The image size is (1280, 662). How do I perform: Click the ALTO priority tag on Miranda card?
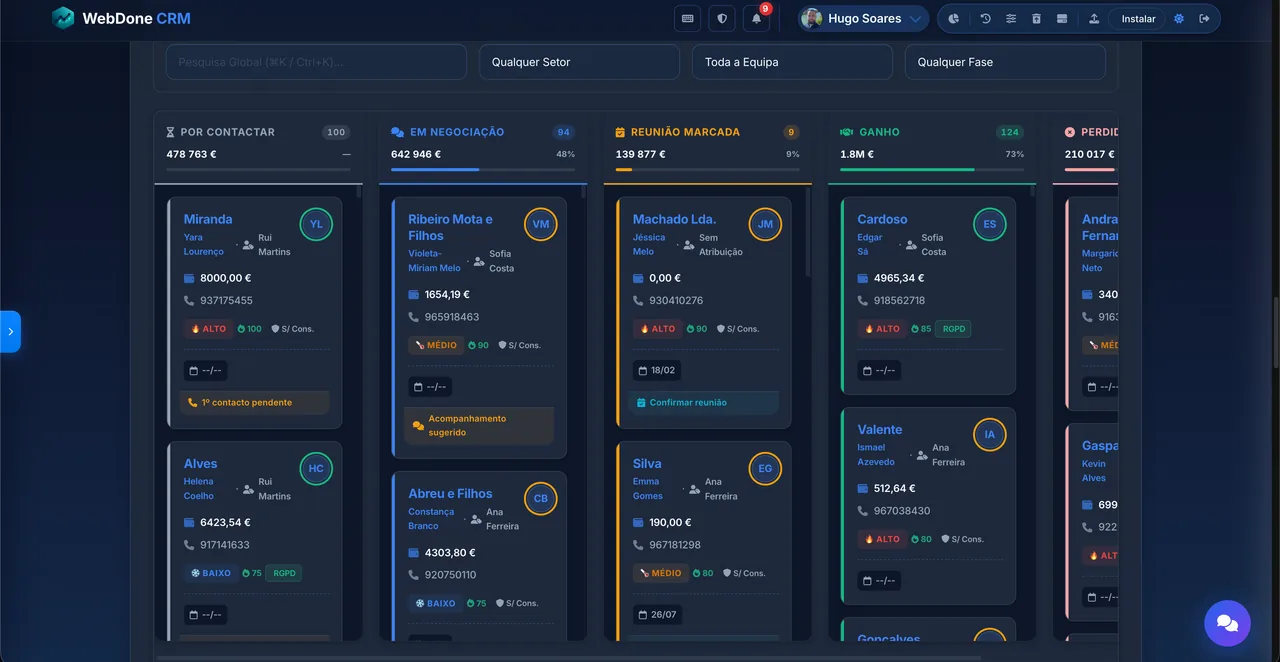[x=208, y=328]
